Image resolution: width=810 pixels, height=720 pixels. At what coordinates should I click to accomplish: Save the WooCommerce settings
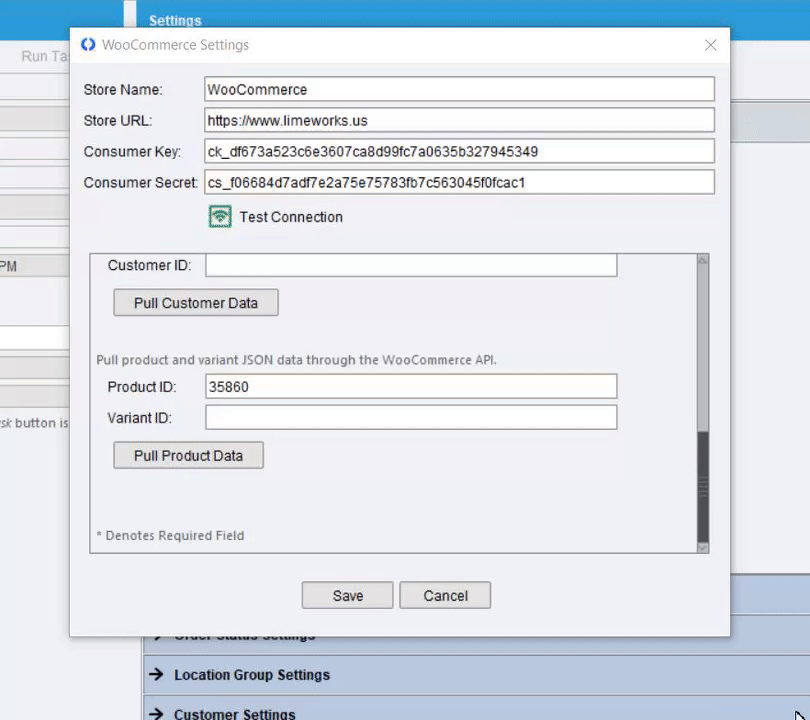pos(348,596)
